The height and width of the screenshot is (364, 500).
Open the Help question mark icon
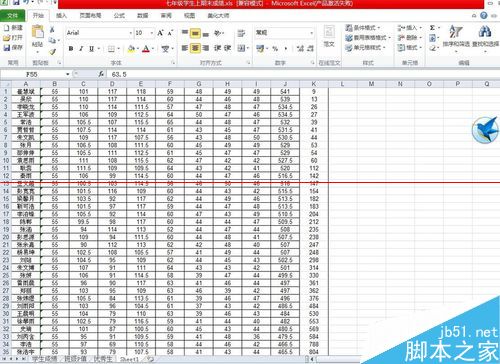pos(484,15)
